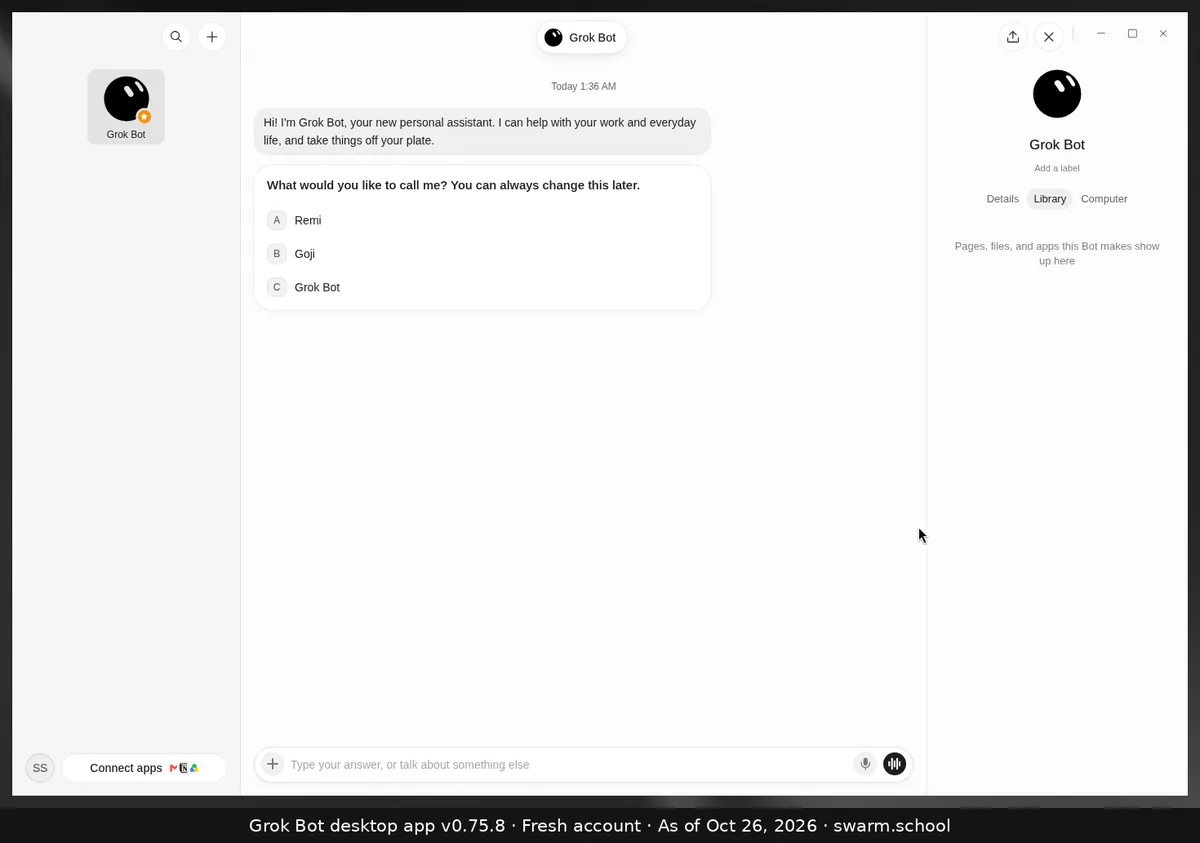Open search in the left sidebar

[176, 37]
